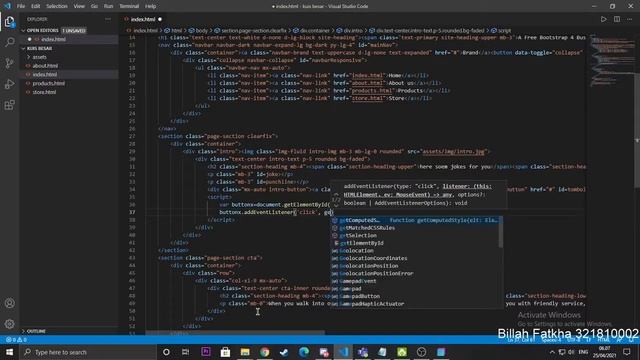Open the Explorer view in the activity bar
640x360 pixels.
(9, 21)
